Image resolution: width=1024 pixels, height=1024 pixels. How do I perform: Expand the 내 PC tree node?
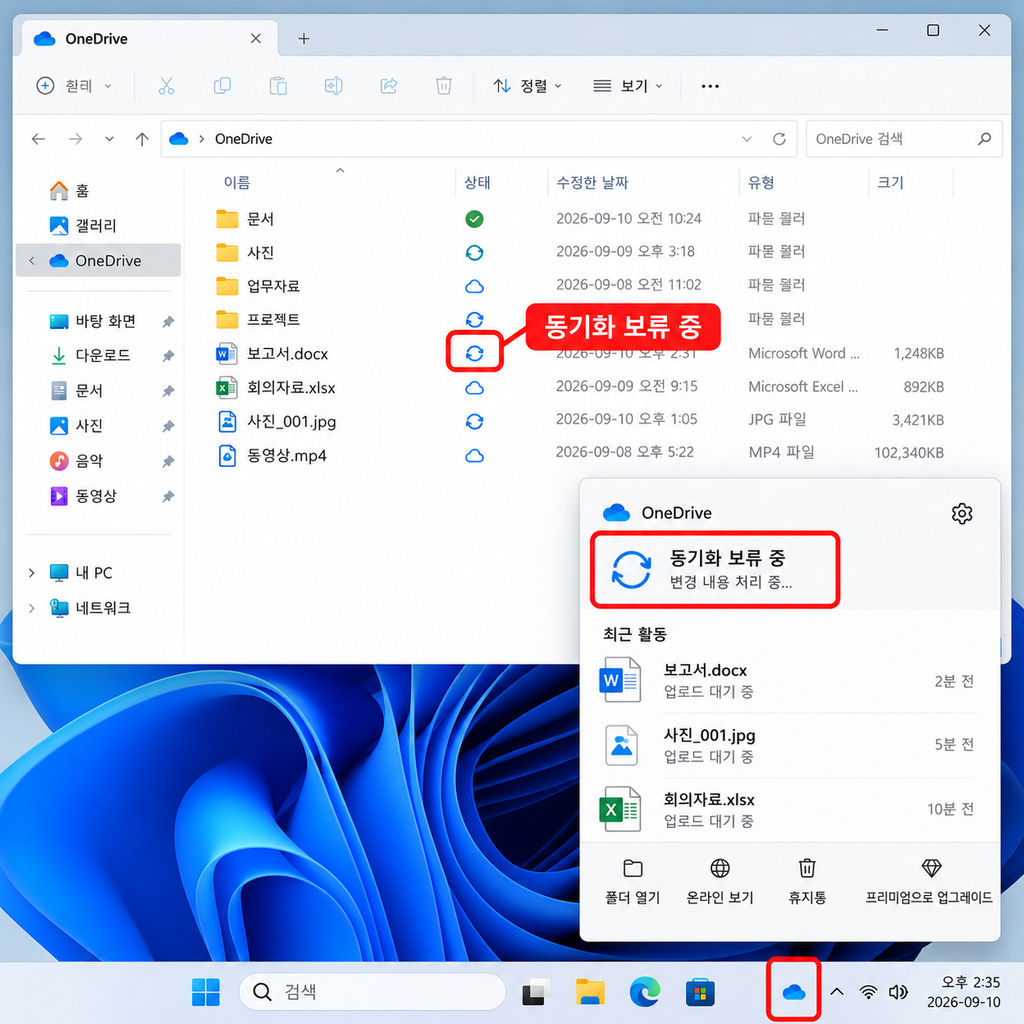point(31,573)
